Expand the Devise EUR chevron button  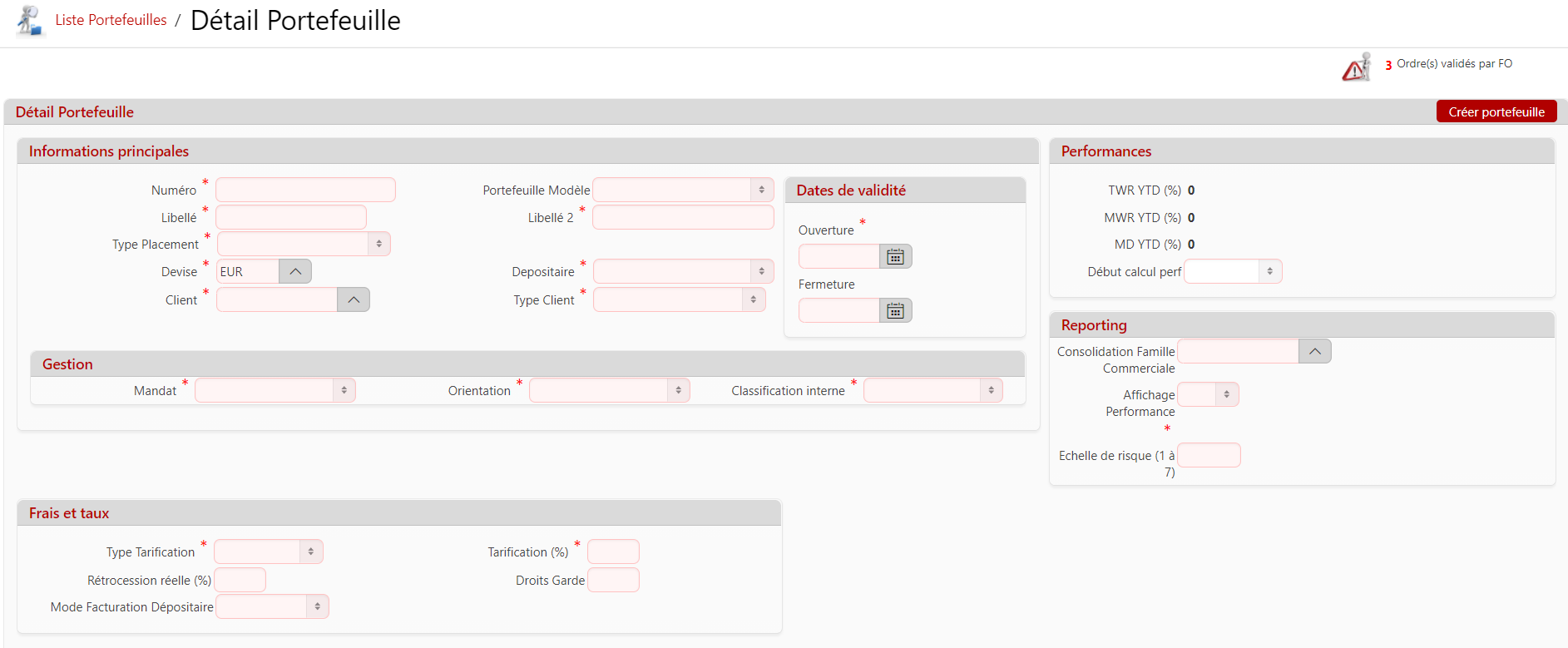tap(295, 272)
